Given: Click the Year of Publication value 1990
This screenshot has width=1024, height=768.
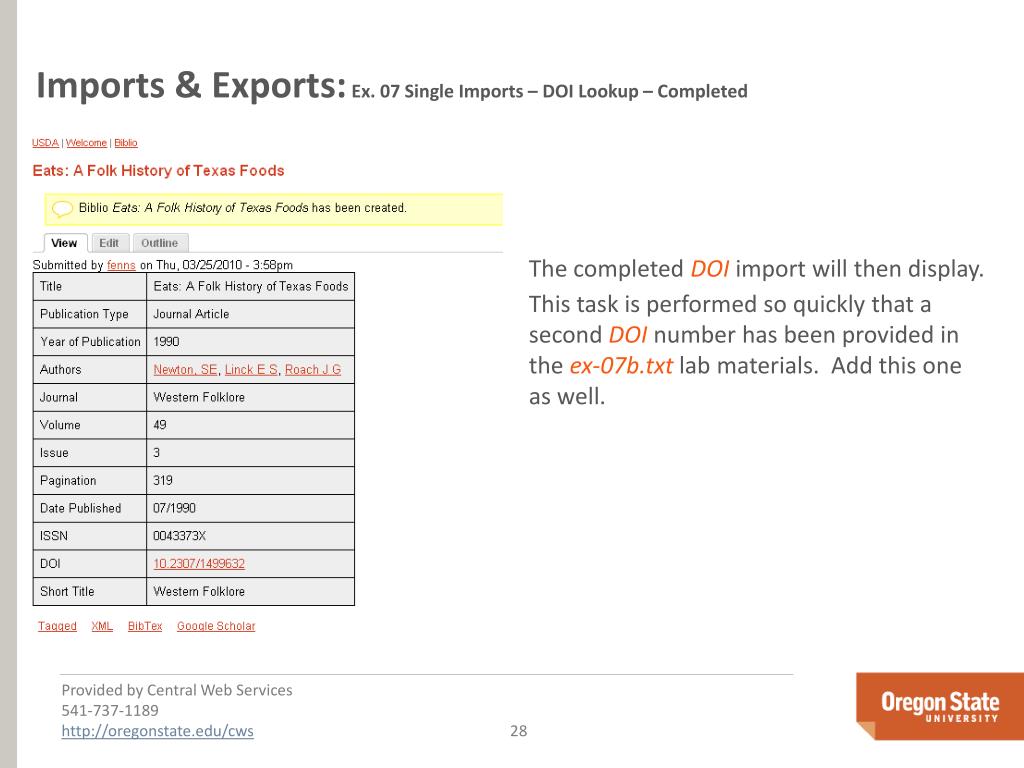Looking at the screenshot, I should click(251, 342).
